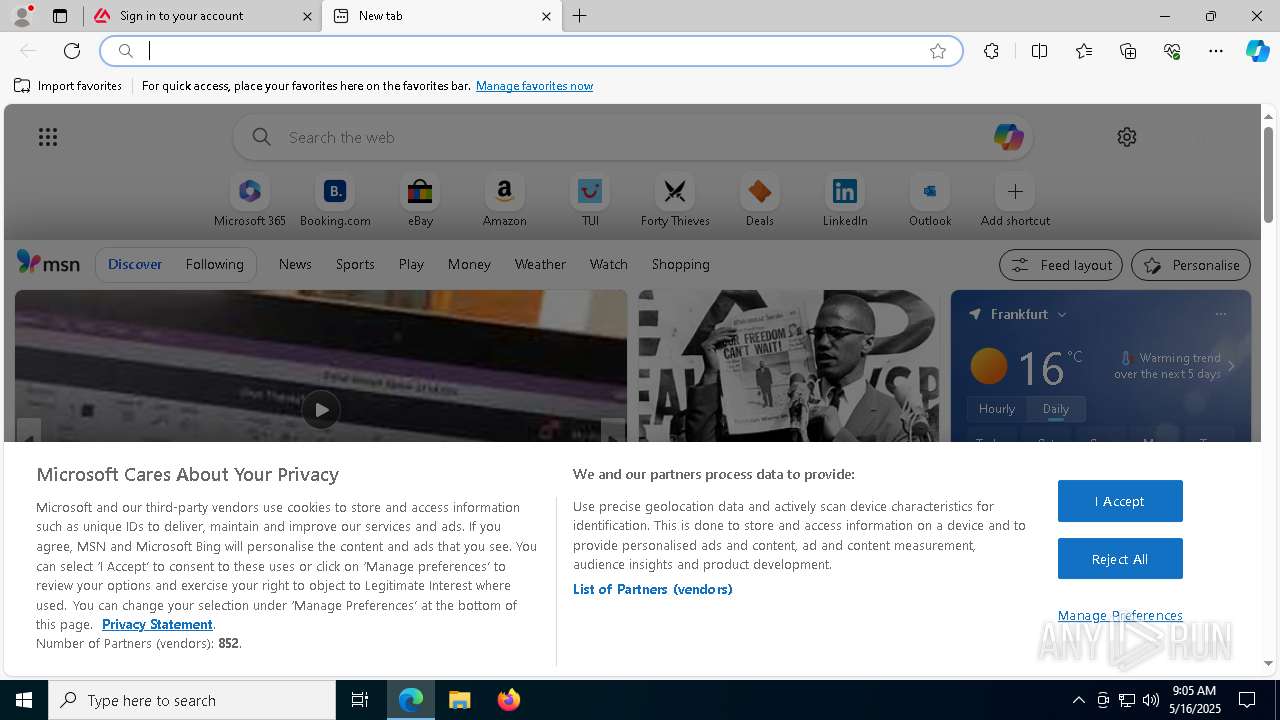Open the Play menu item

point(411,264)
